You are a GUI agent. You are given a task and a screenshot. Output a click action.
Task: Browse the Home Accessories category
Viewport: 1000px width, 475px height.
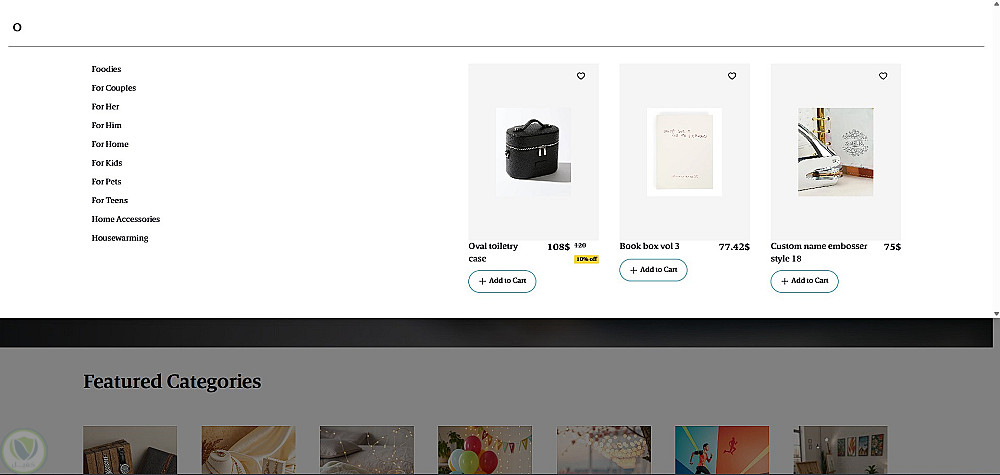126,219
